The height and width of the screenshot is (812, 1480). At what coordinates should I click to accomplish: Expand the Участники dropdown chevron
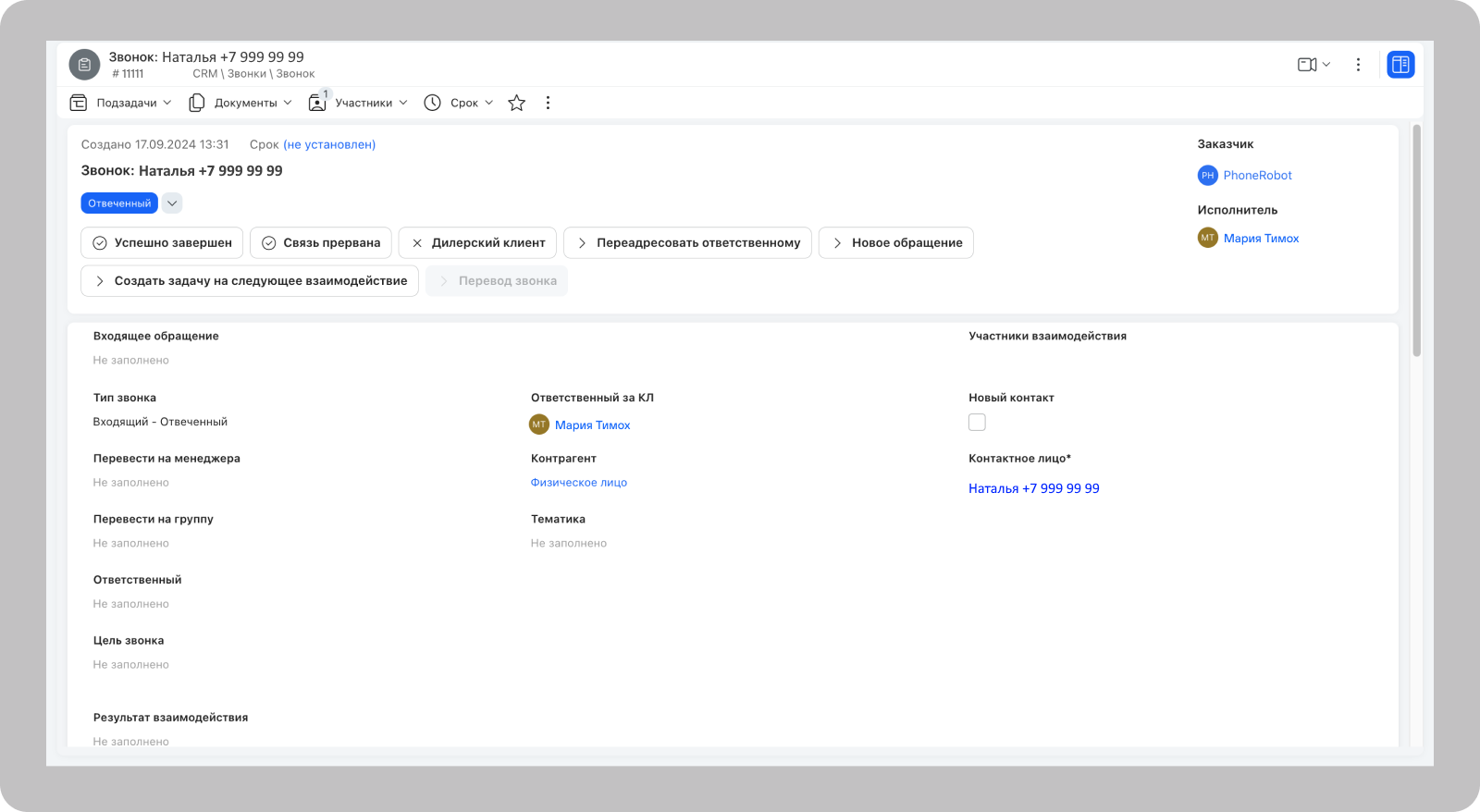pos(403,103)
